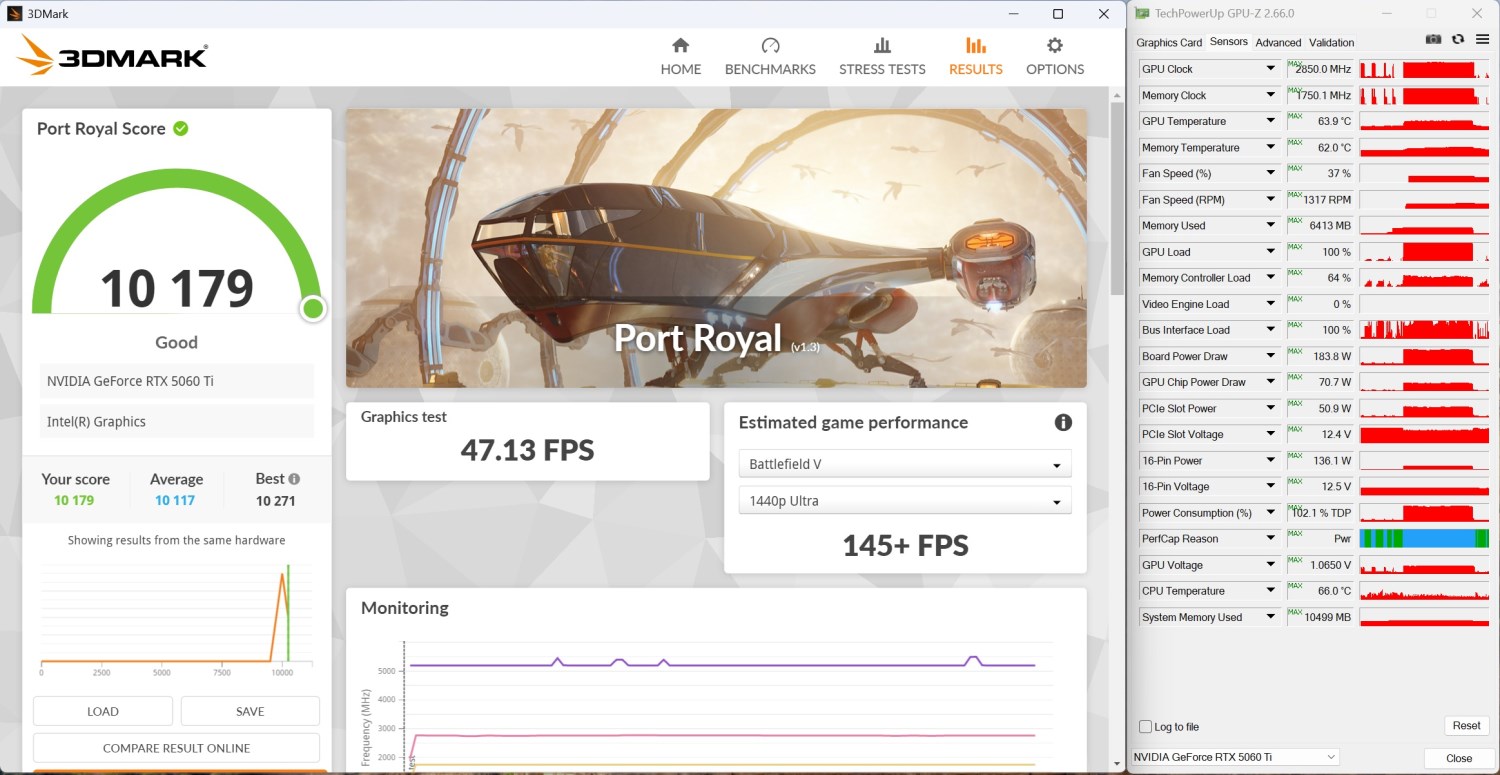Open the GPU selector dropdown in GPU-Z

coord(1235,757)
